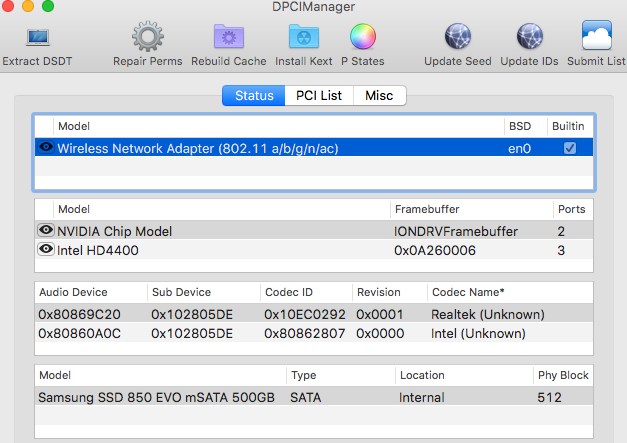Open the Install Kext tool
The height and width of the screenshot is (443, 627).
point(304,37)
